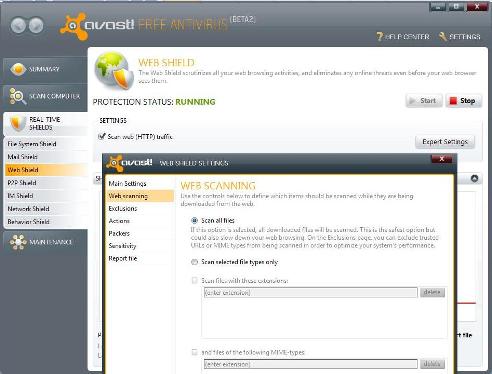Screen dimensions: 492x374
Task: Open the Summary section
Action: (45, 69)
